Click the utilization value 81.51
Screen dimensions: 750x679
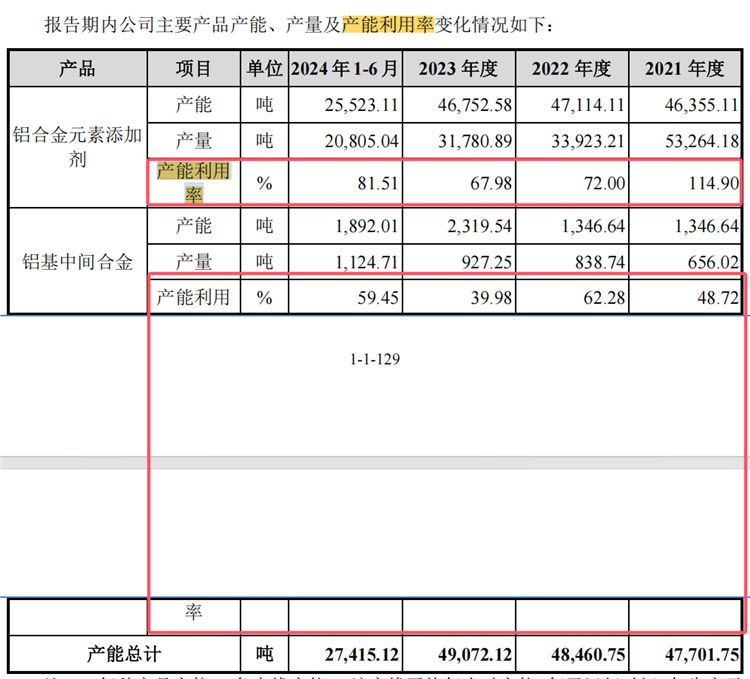(378, 183)
